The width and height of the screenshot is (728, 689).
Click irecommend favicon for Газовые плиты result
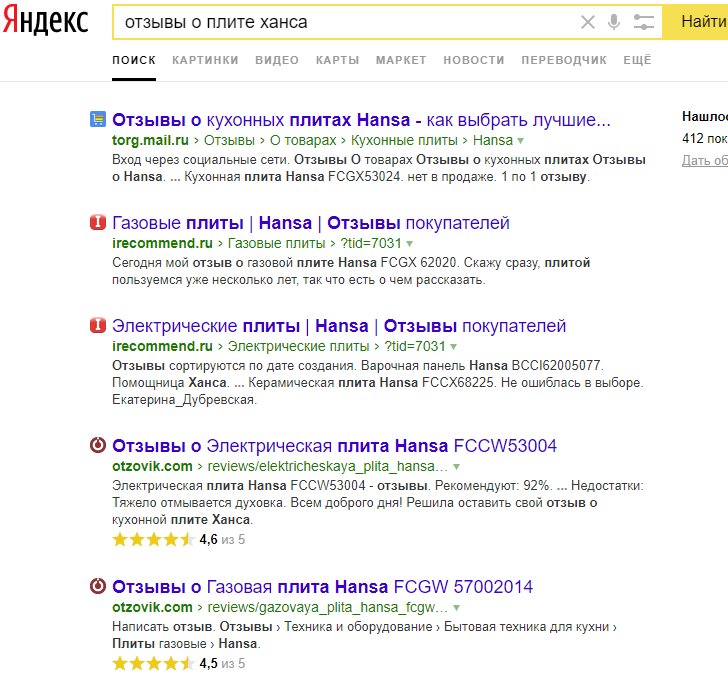click(x=98, y=222)
